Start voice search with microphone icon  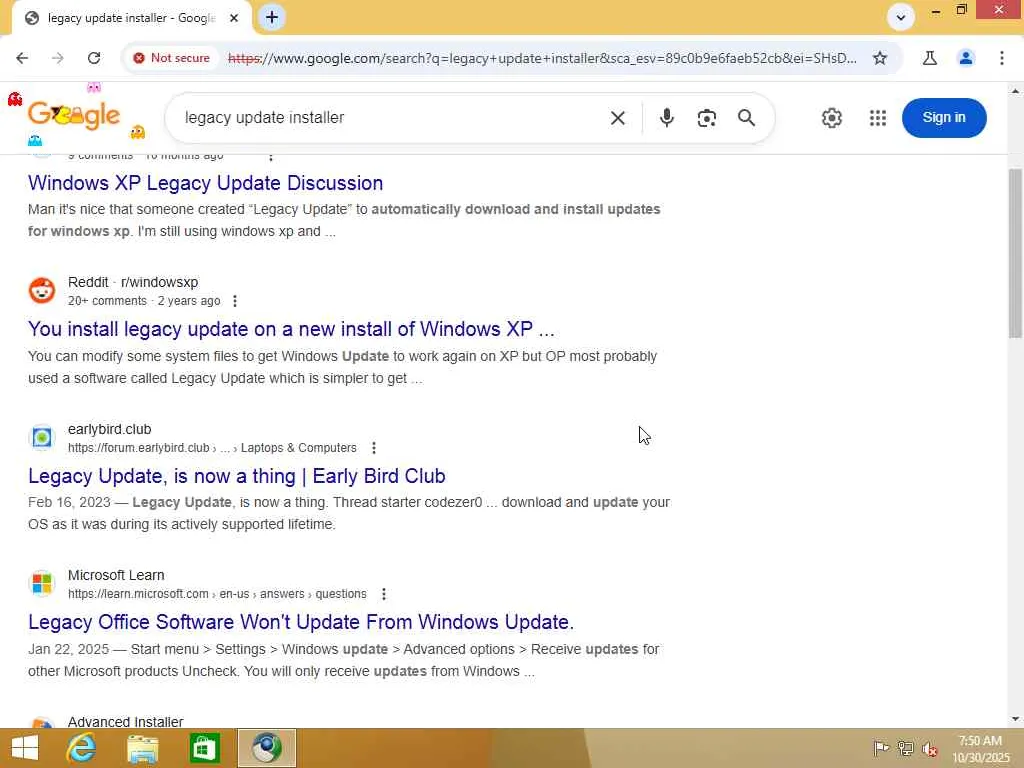pos(666,118)
